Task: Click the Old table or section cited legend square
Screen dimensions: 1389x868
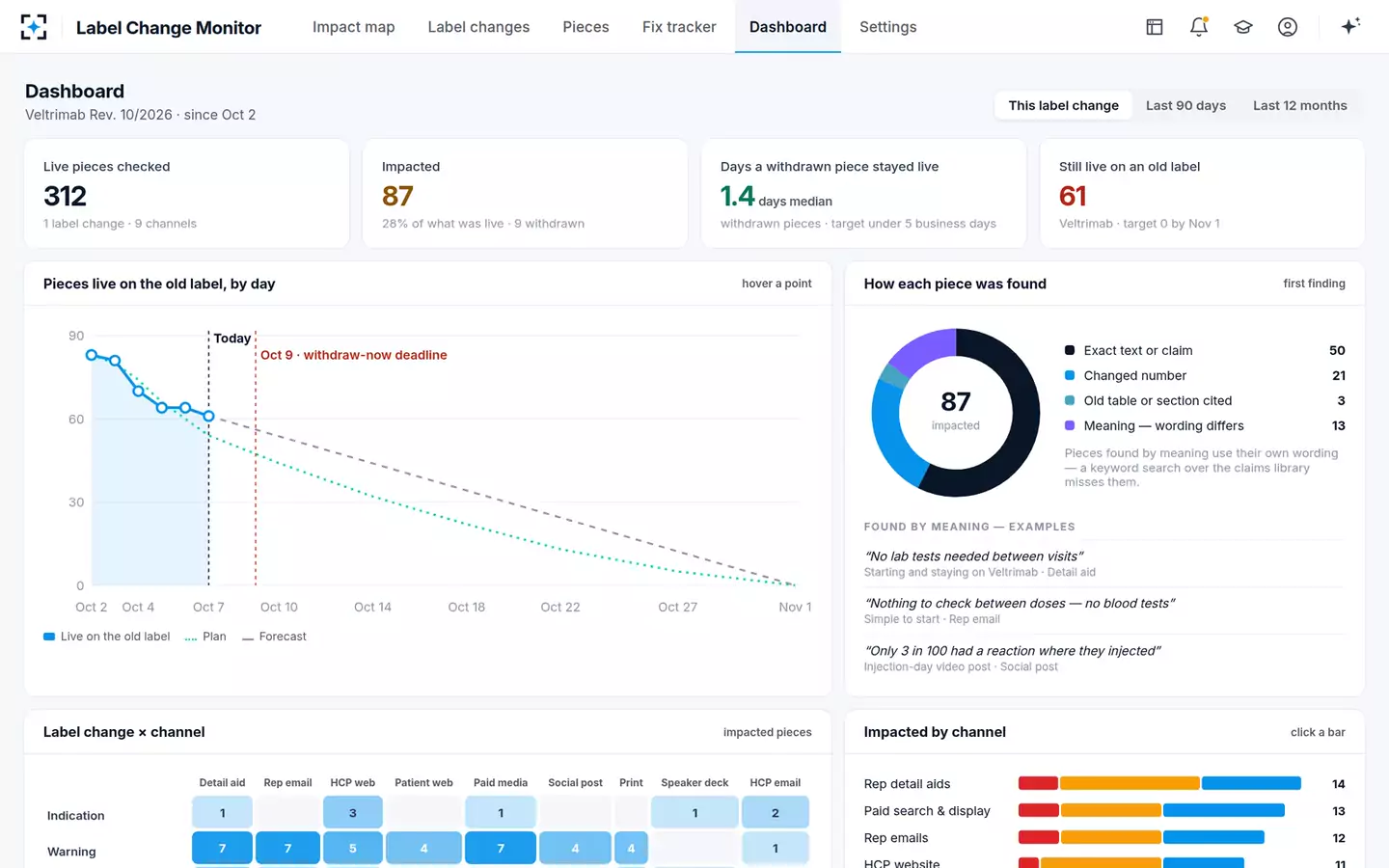Action: pyautogui.click(x=1070, y=400)
